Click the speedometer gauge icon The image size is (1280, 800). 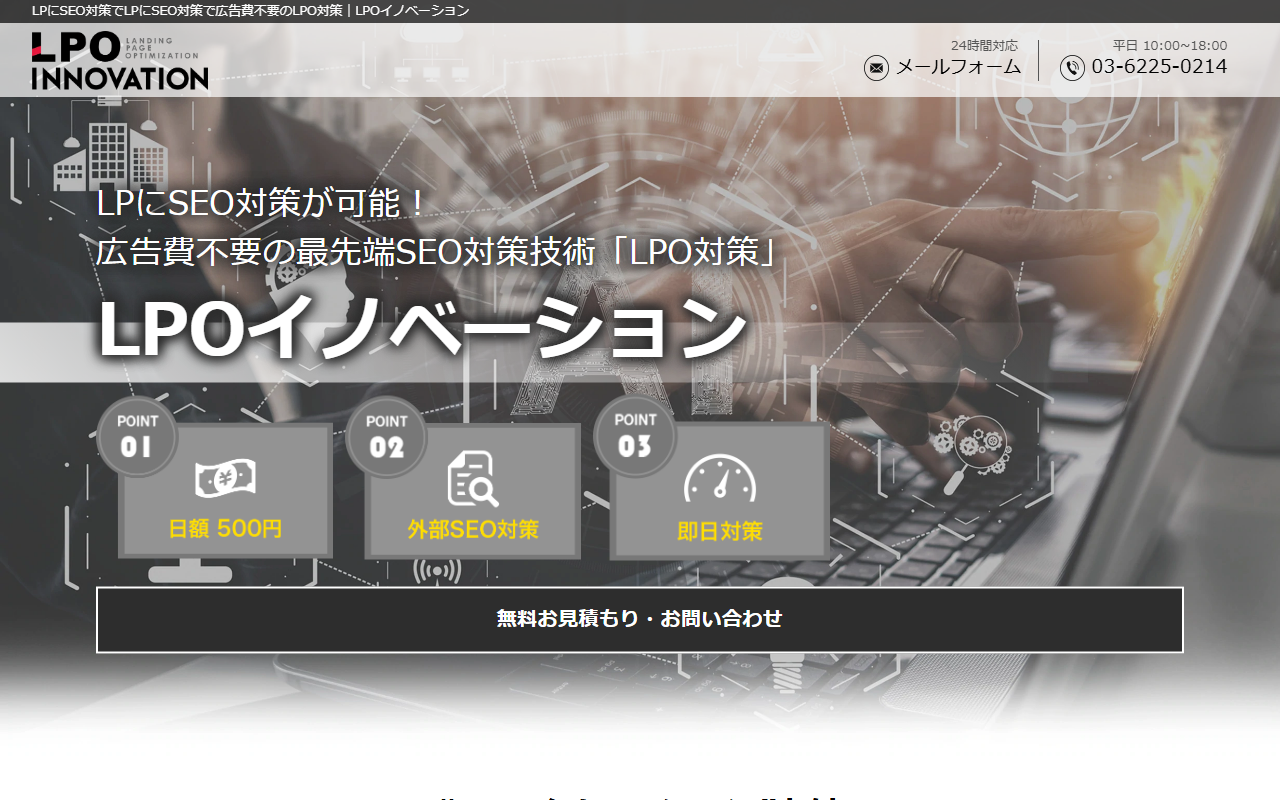pyautogui.click(x=719, y=479)
